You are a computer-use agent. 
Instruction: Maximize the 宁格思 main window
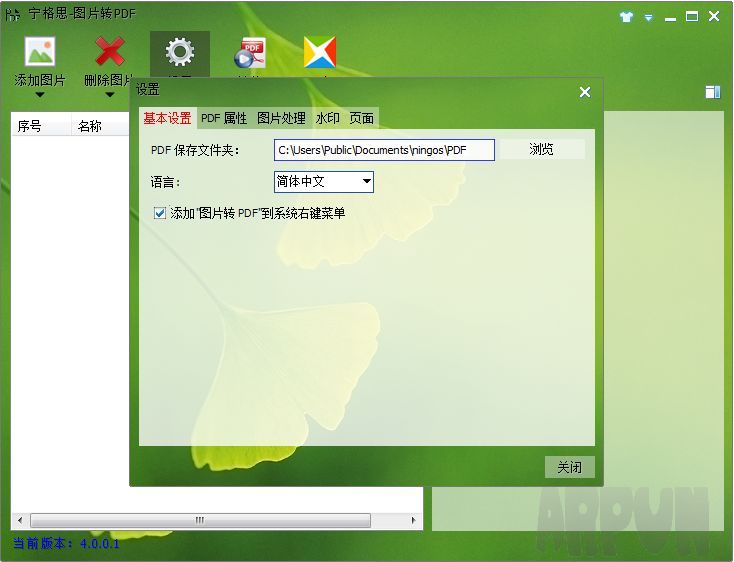692,17
